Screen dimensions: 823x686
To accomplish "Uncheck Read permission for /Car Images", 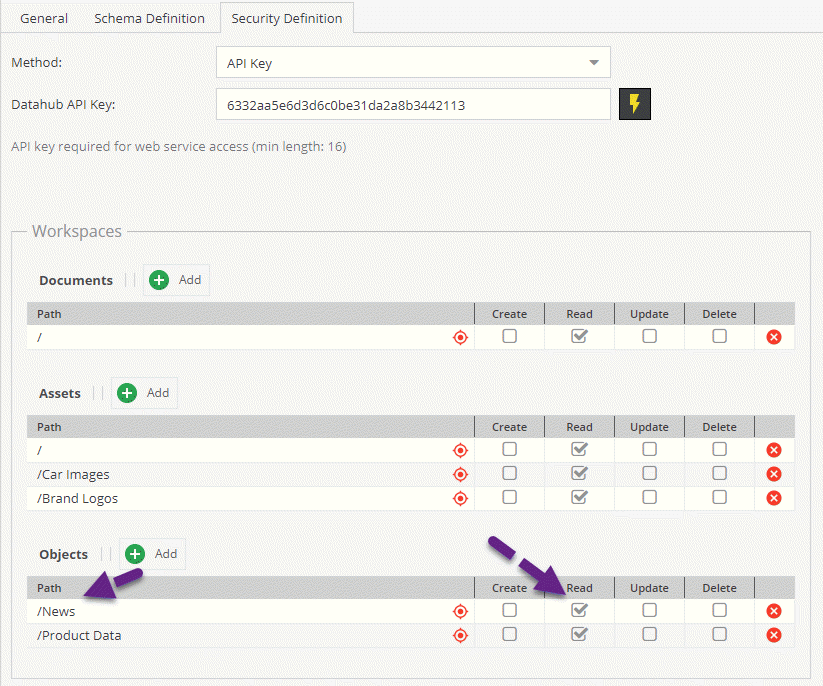I will (x=579, y=473).
